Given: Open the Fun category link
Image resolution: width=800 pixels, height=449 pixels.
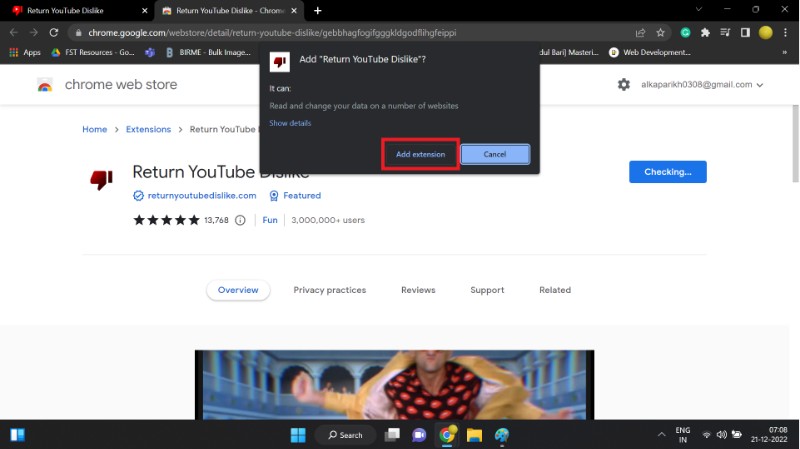Looking at the screenshot, I should [x=269, y=220].
